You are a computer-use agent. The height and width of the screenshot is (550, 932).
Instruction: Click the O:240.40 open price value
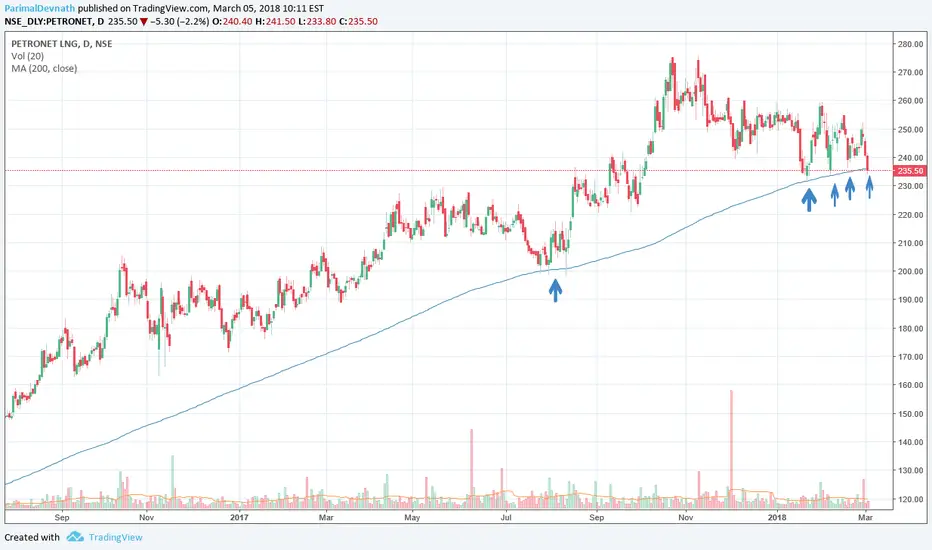(232, 21)
